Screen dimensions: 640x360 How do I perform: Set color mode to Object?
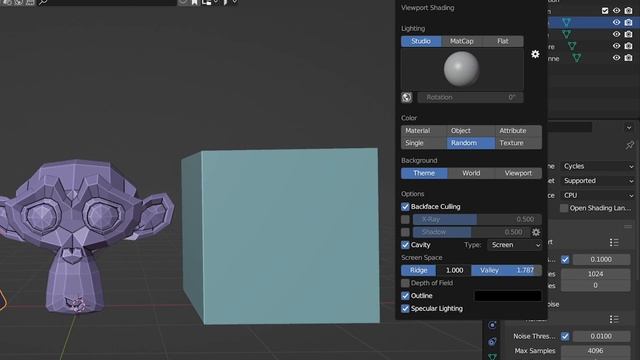[471, 131]
